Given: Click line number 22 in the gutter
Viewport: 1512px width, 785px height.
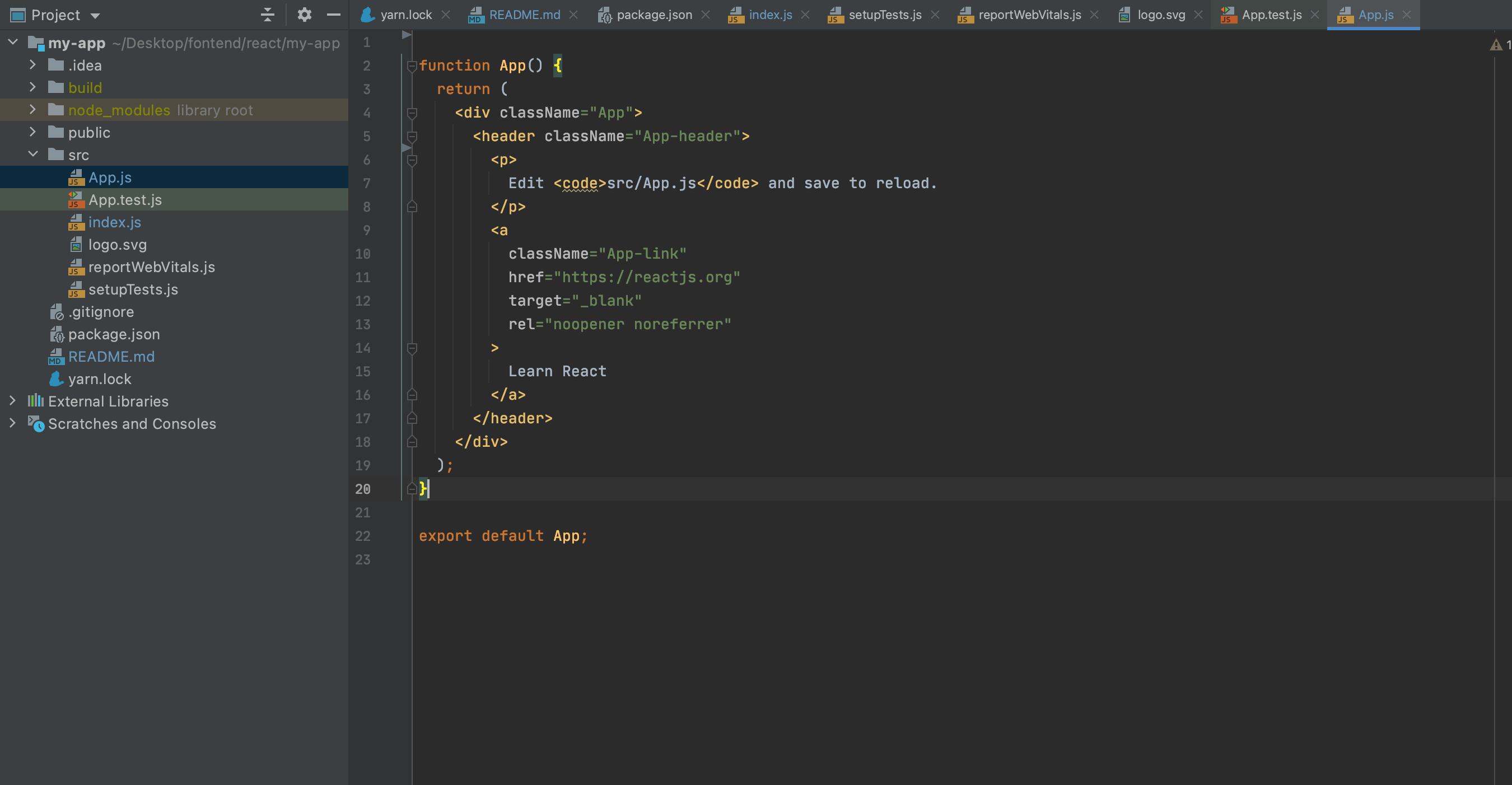Looking at the screenshot, I should [x=363, y=536].
